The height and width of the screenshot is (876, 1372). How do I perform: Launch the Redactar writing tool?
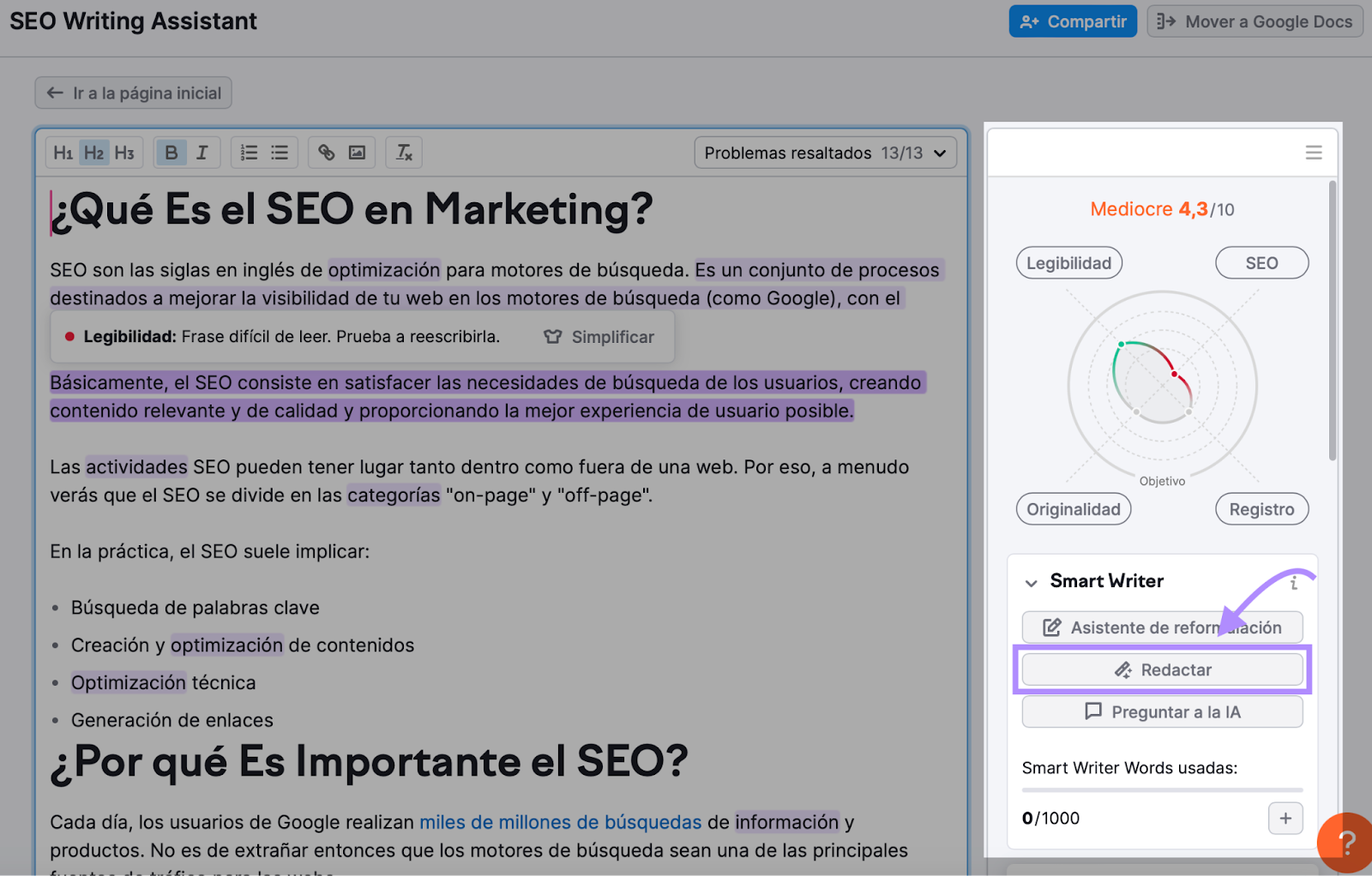(x=1162, y=669)
